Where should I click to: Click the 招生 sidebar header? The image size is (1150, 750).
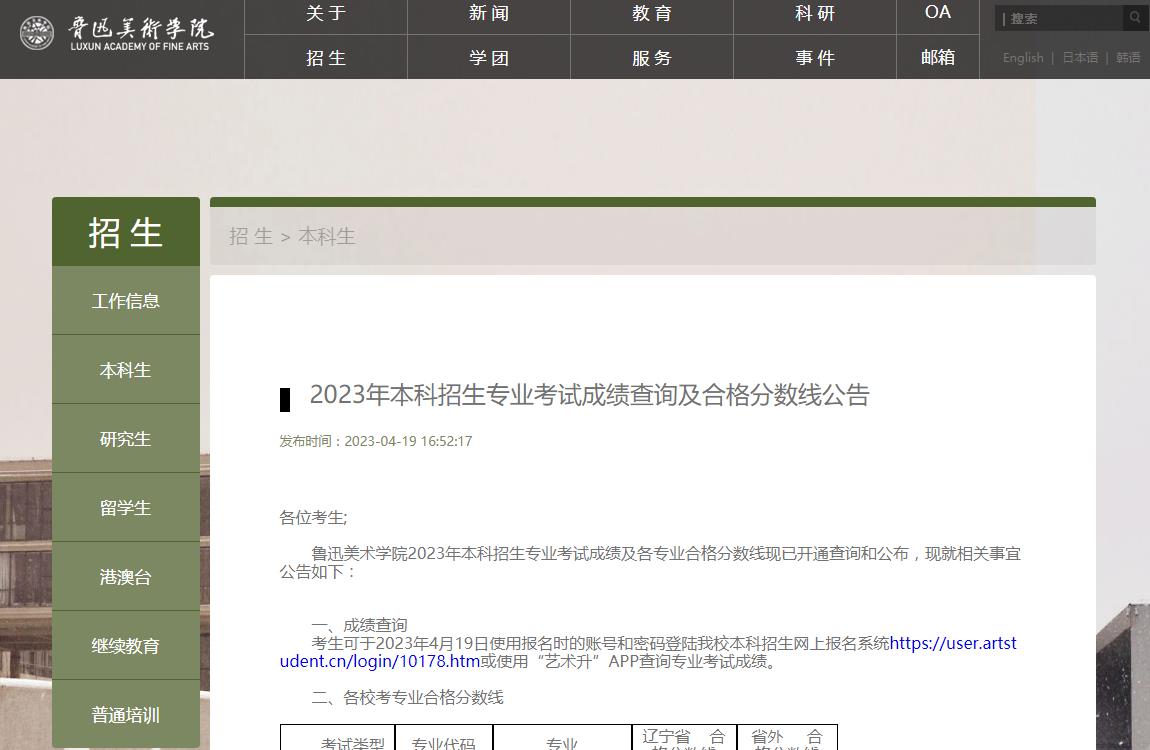(x=125, y=232)
